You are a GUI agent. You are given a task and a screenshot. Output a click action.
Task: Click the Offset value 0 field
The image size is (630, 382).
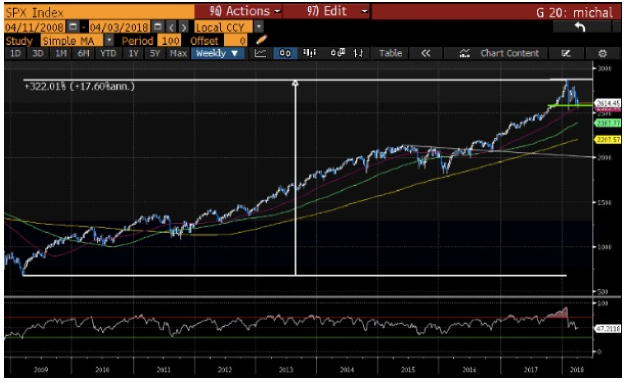235,41
